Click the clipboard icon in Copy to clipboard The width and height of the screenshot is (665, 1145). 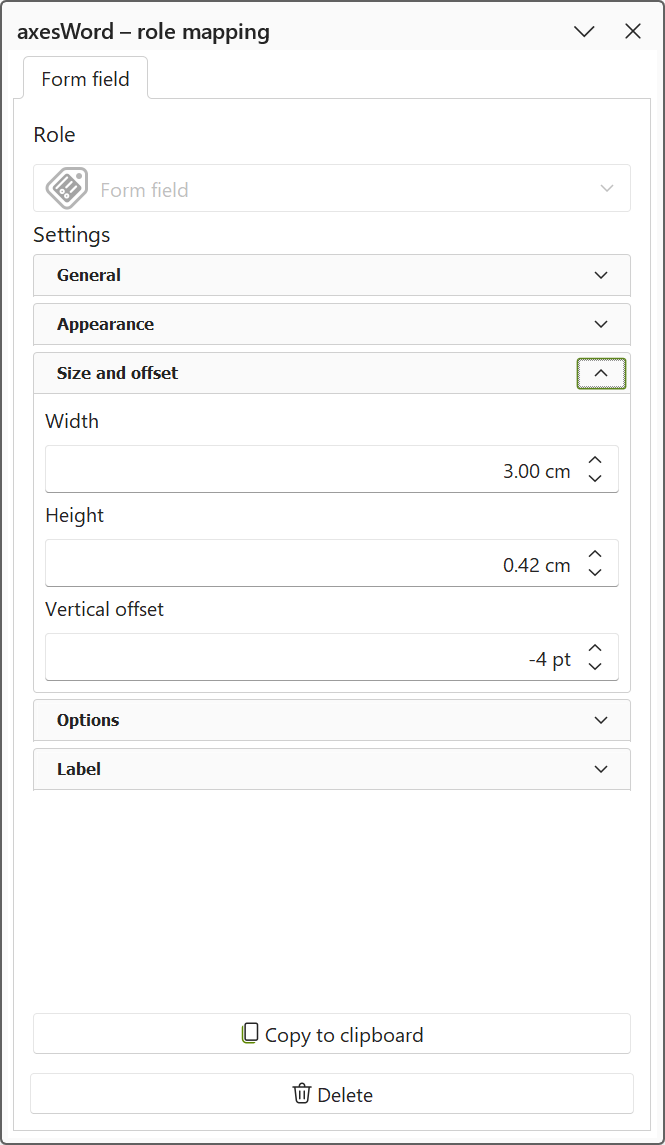pos(250,1033)
